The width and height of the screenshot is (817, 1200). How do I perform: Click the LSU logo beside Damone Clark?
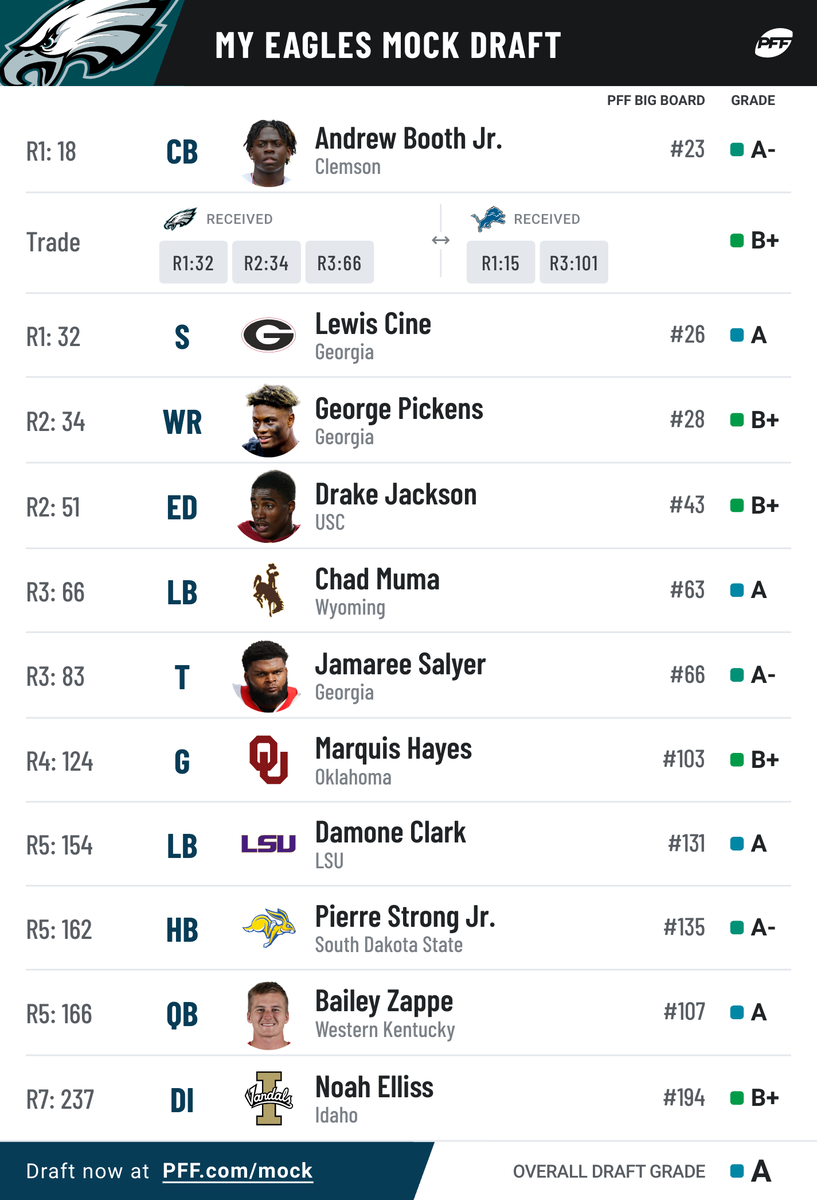click(269, 844)
